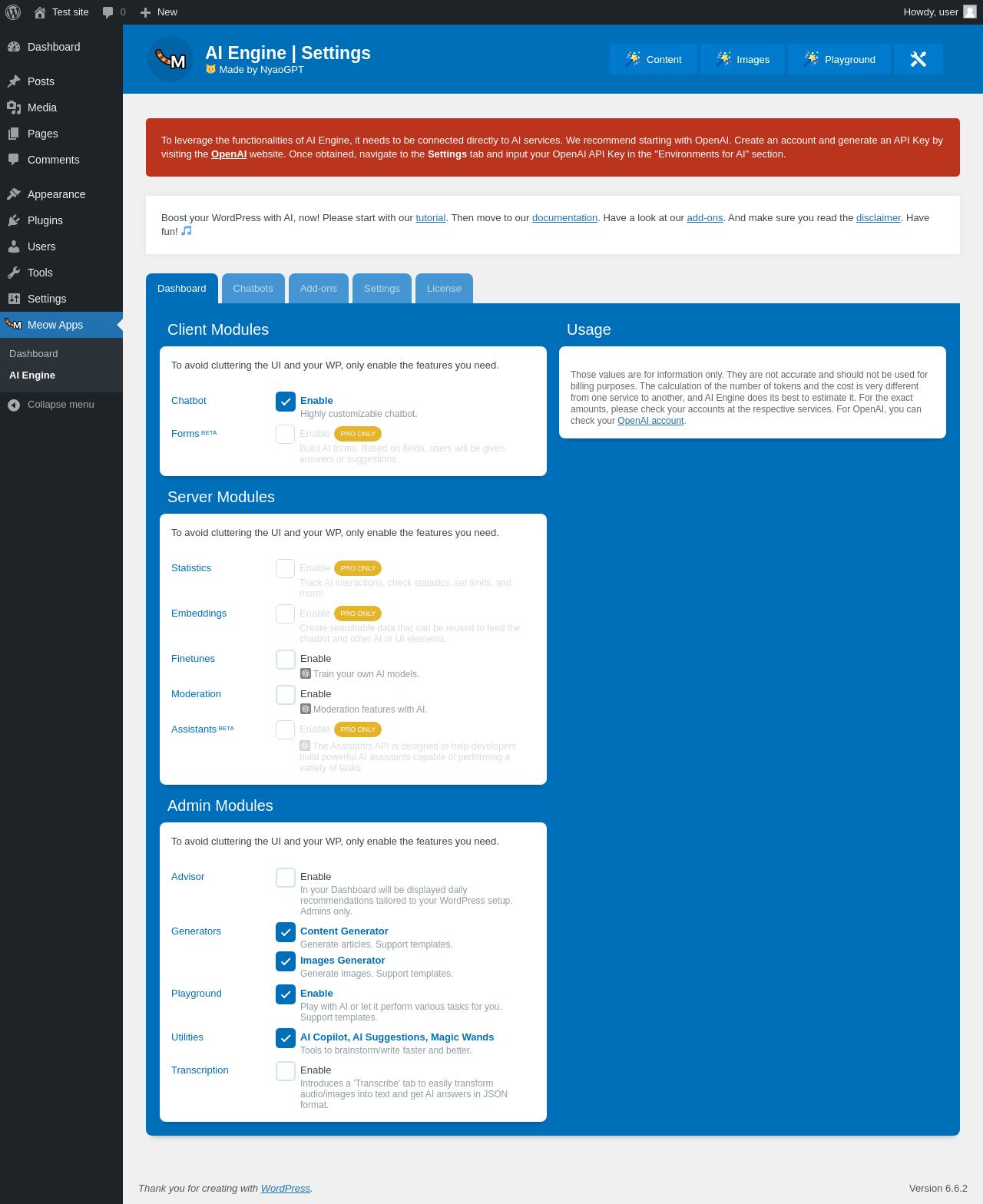Click the "Howdy, user" greeting

(x=931, y=12)
